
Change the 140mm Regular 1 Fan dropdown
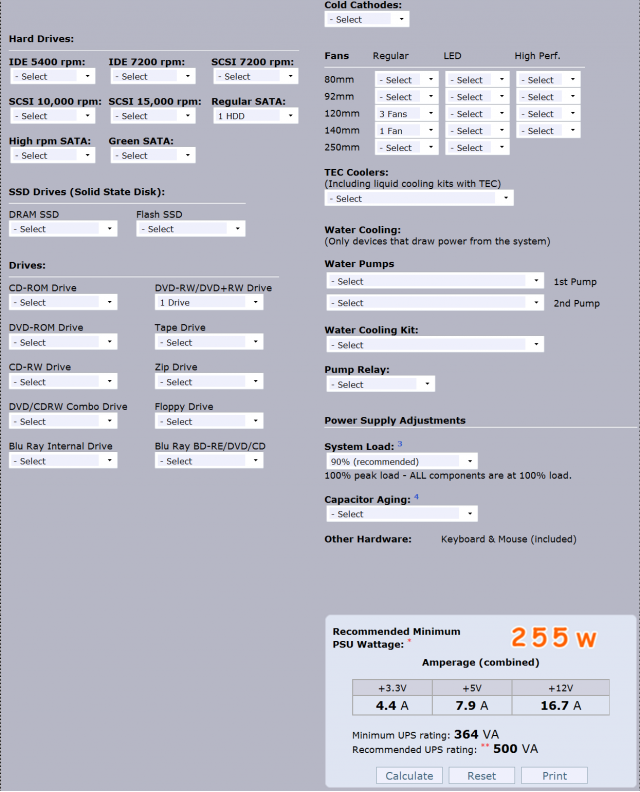point(407,131)
